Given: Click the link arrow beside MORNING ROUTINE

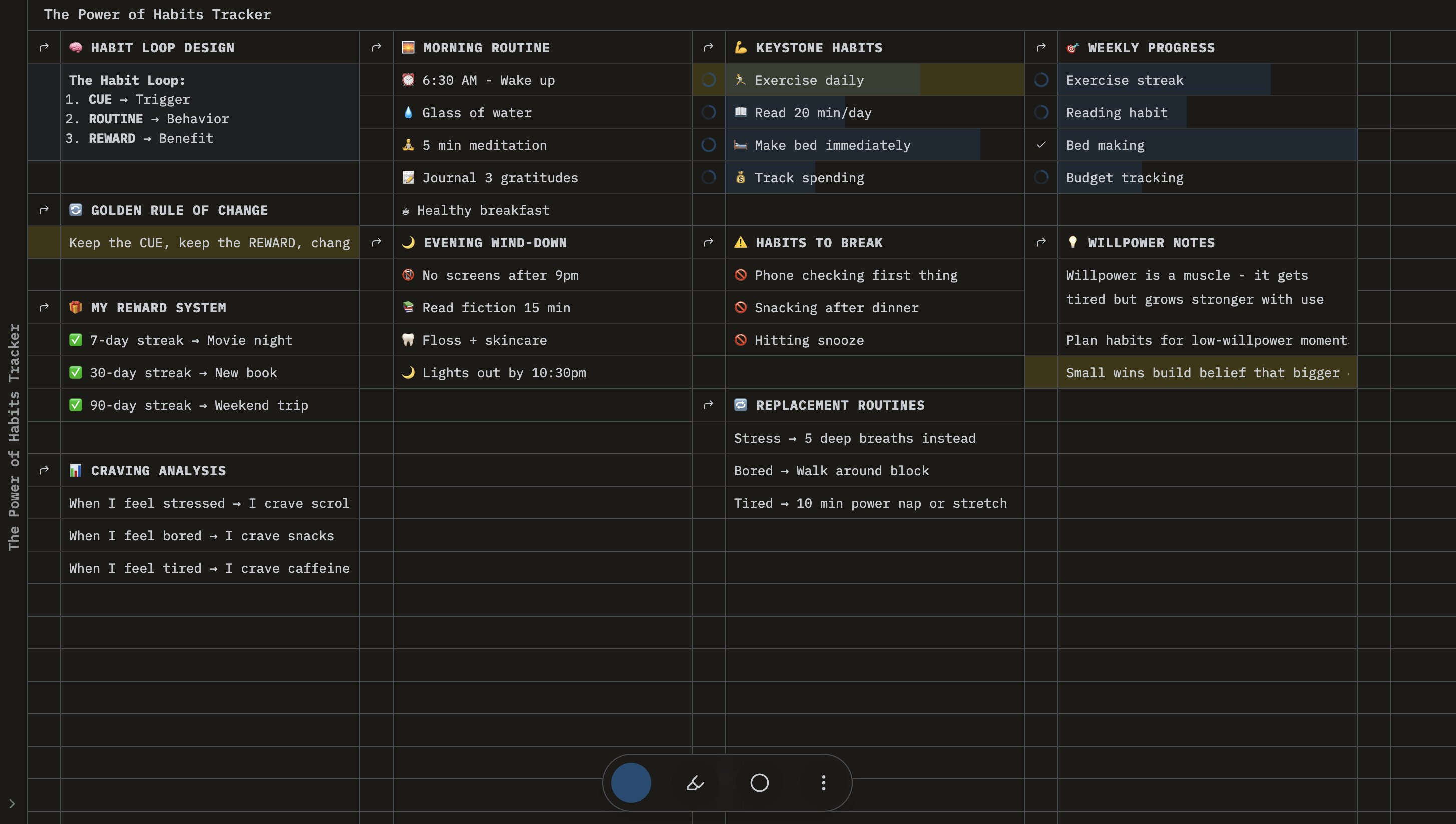Looking at the screenshot, I should [x=377, y=47].
